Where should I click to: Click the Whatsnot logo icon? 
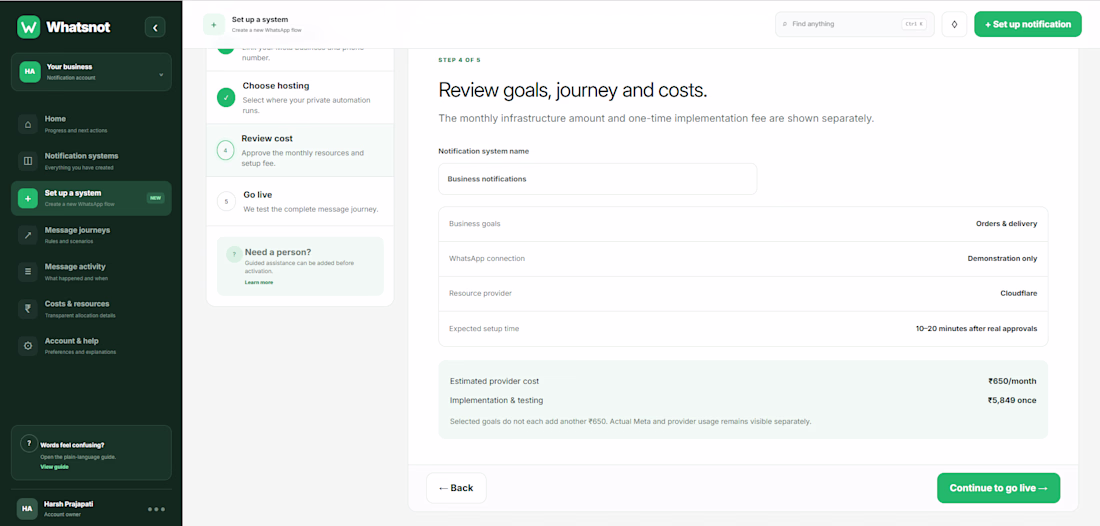pos(29,27)
